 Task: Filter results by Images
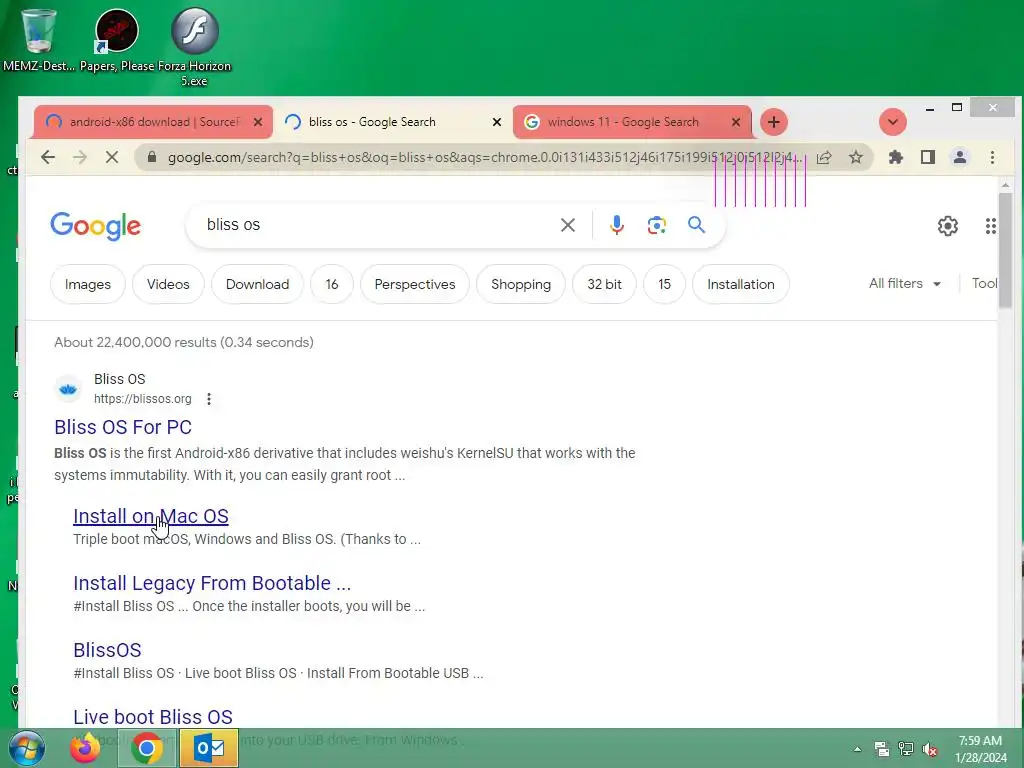[x=88, y=284]
